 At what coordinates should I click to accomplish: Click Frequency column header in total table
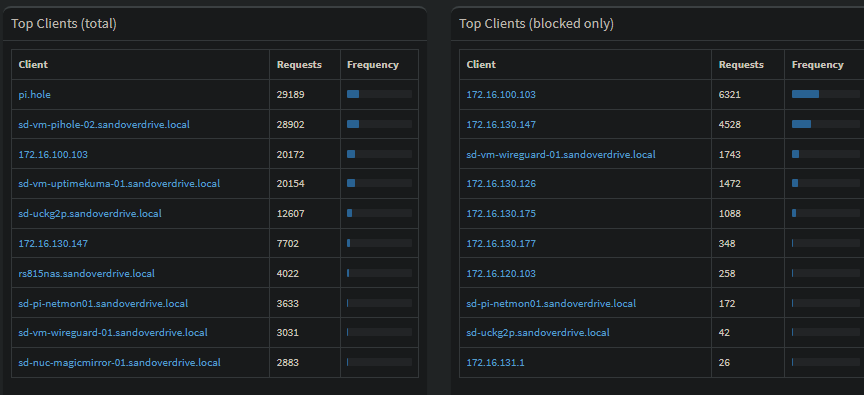click(372, 64)
